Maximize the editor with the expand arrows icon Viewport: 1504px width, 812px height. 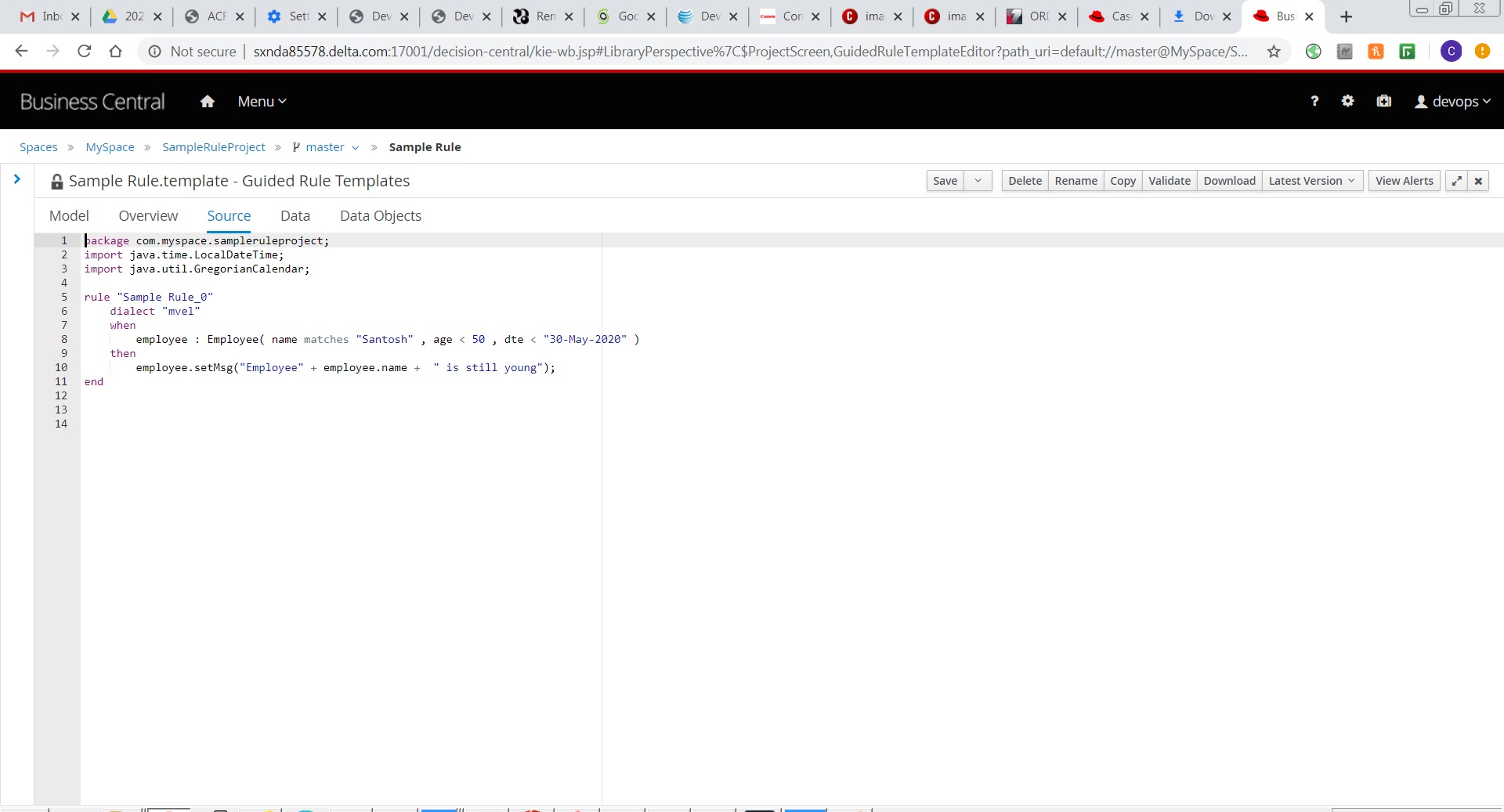[1456, 181]
